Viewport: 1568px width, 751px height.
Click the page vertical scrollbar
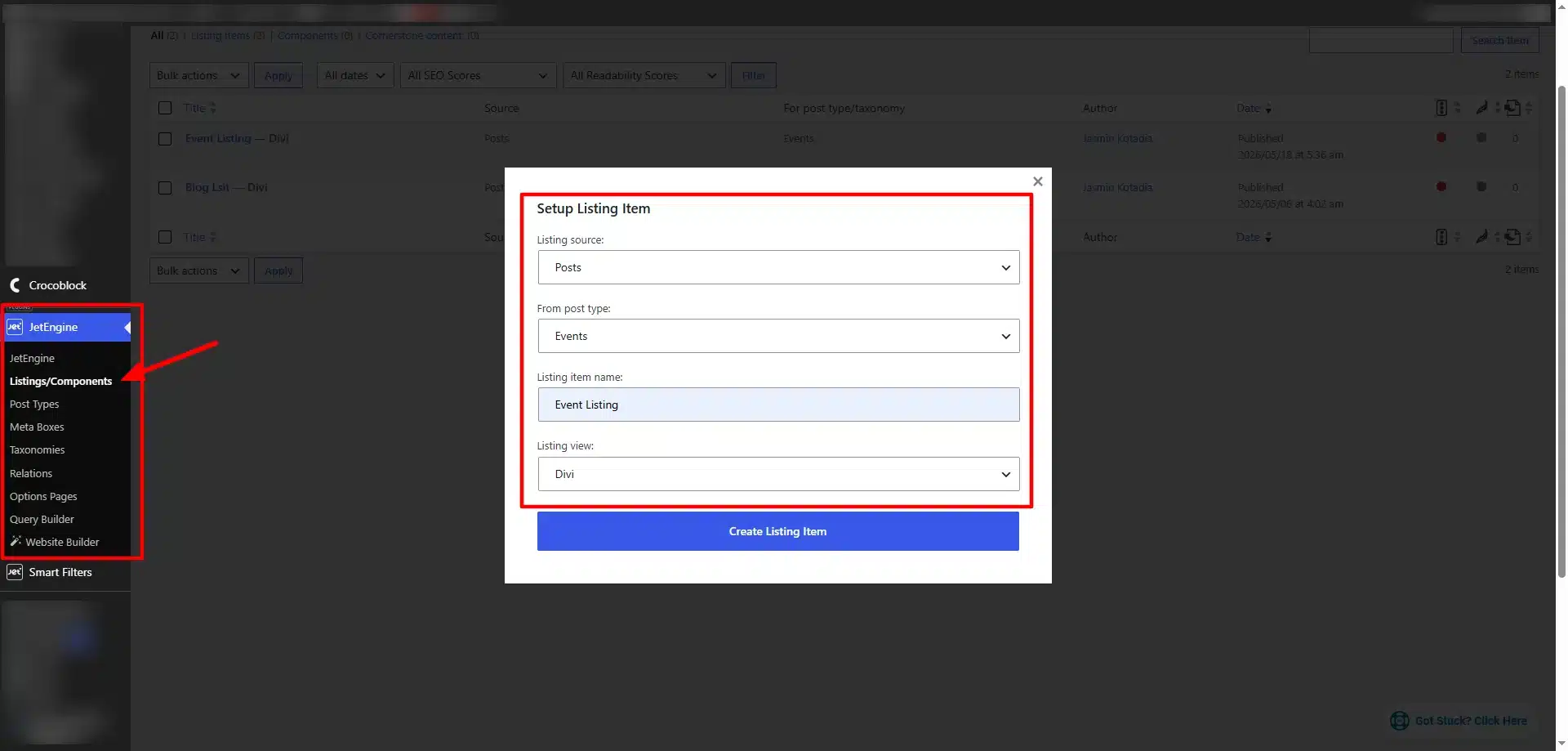1561,331
